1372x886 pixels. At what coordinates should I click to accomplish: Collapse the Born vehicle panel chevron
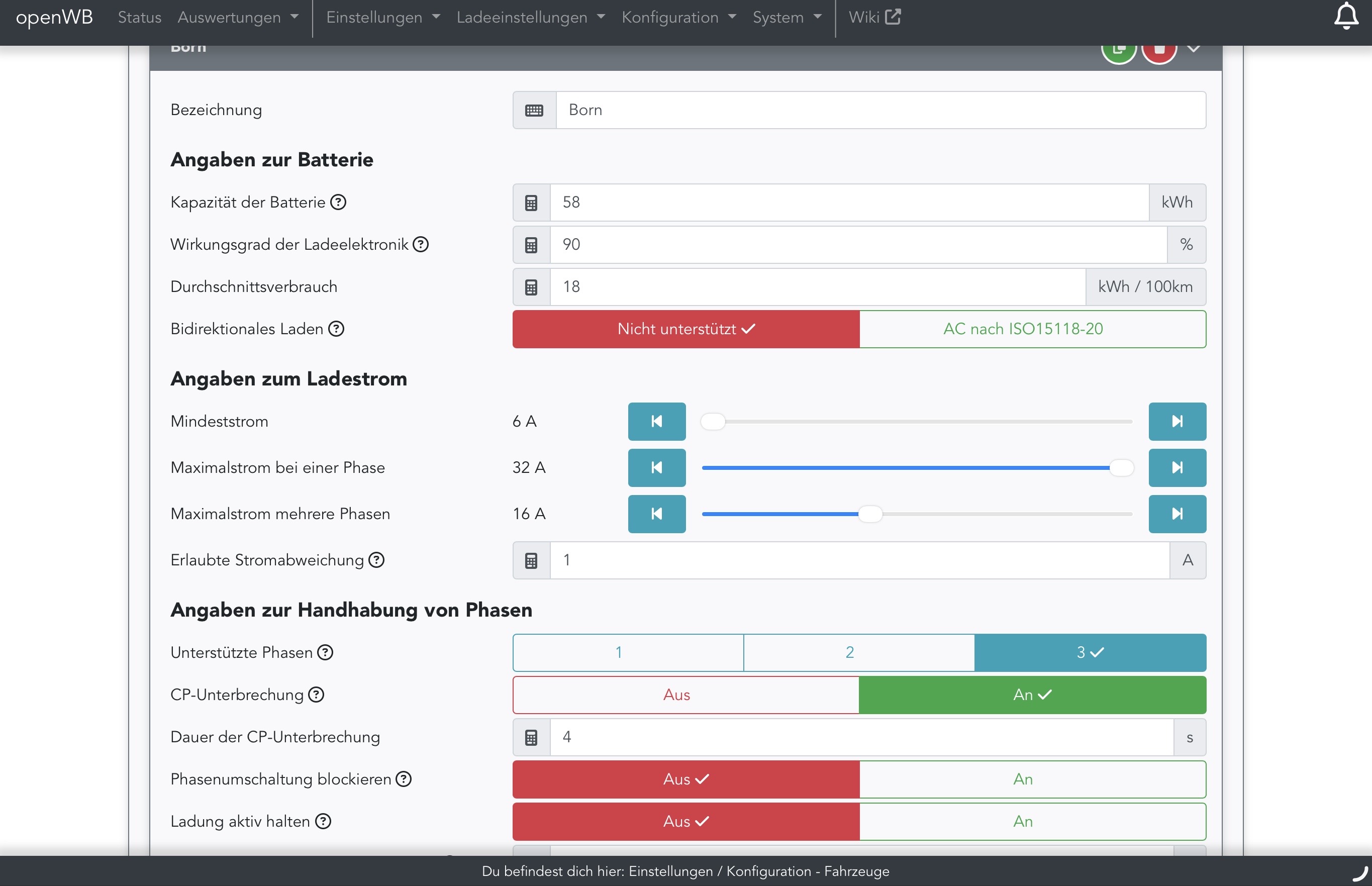(1194, 49)
